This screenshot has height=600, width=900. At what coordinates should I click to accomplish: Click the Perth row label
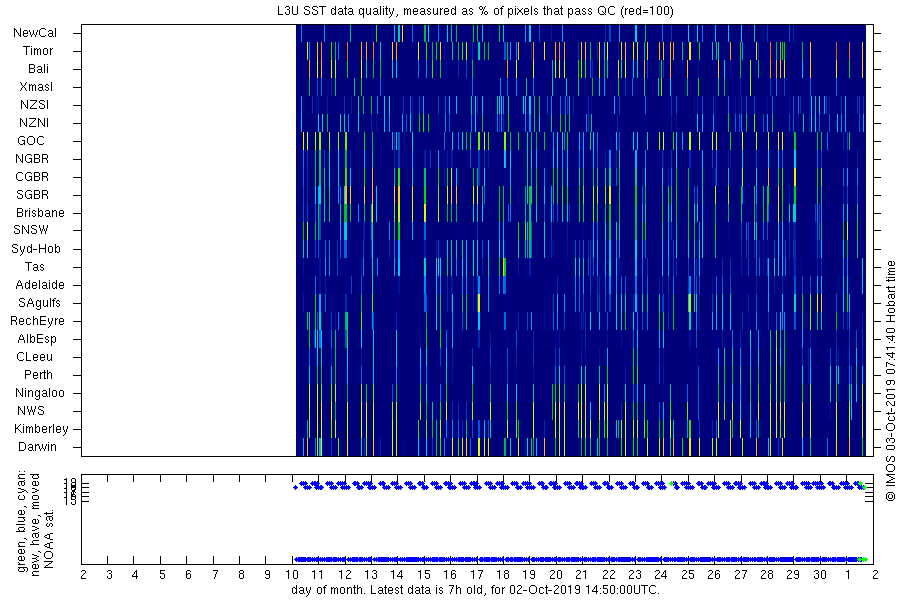(38, 375)
